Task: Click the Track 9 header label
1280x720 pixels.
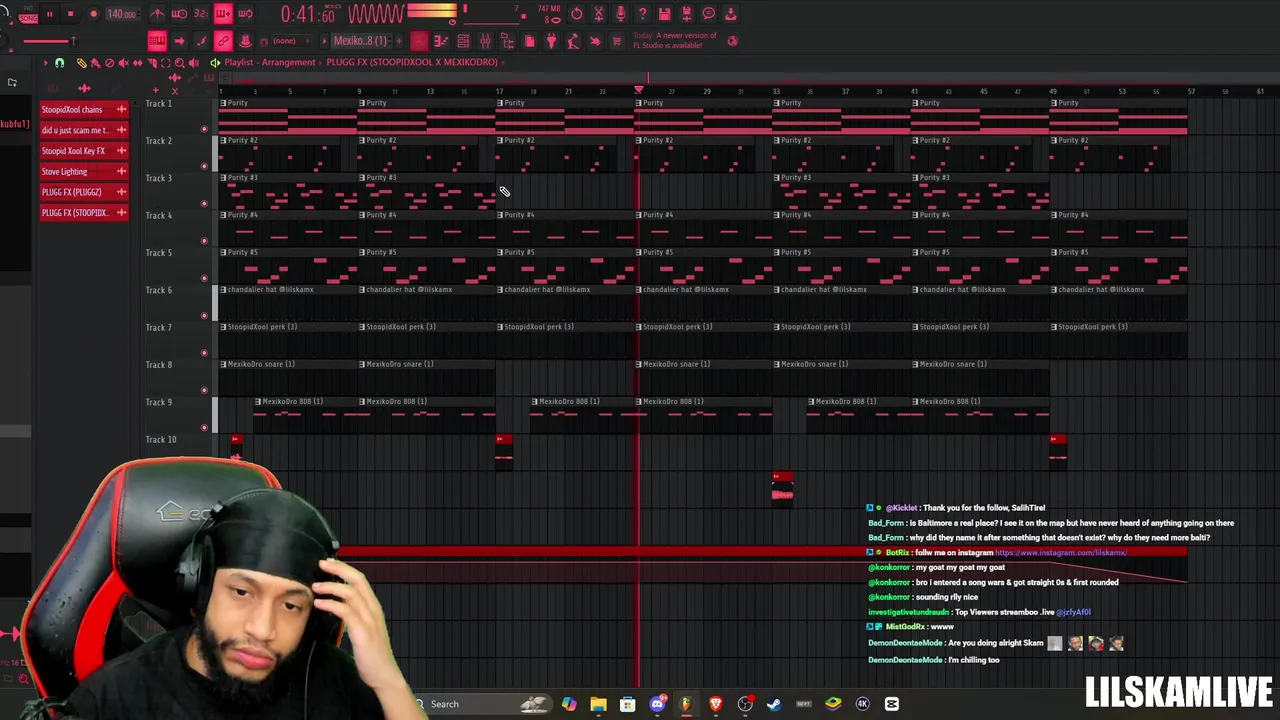Action: coord(159,402)
